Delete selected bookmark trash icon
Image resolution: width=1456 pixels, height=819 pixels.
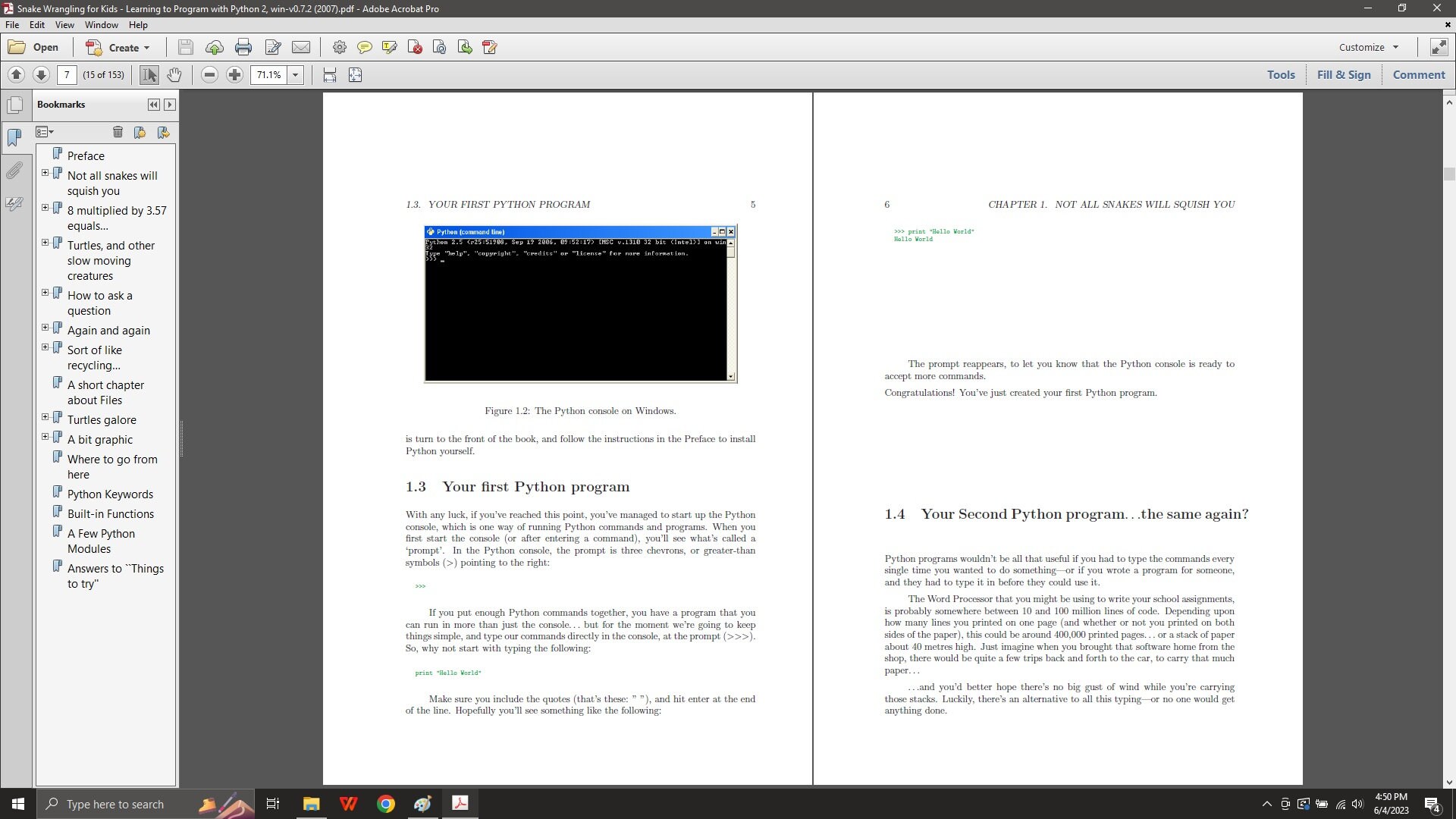[118, 132]
